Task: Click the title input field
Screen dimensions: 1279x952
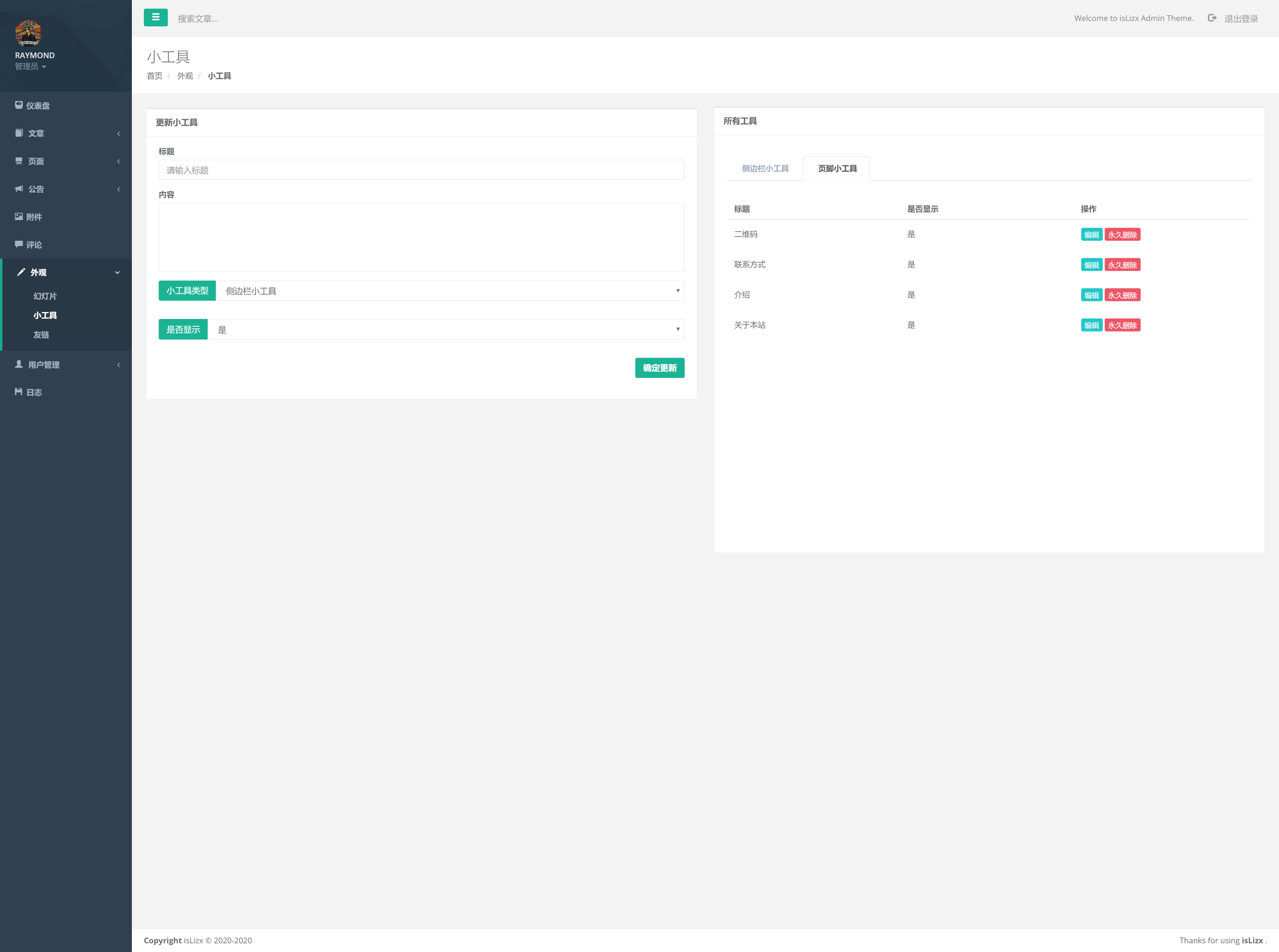Action: click(x=421, y=170)
